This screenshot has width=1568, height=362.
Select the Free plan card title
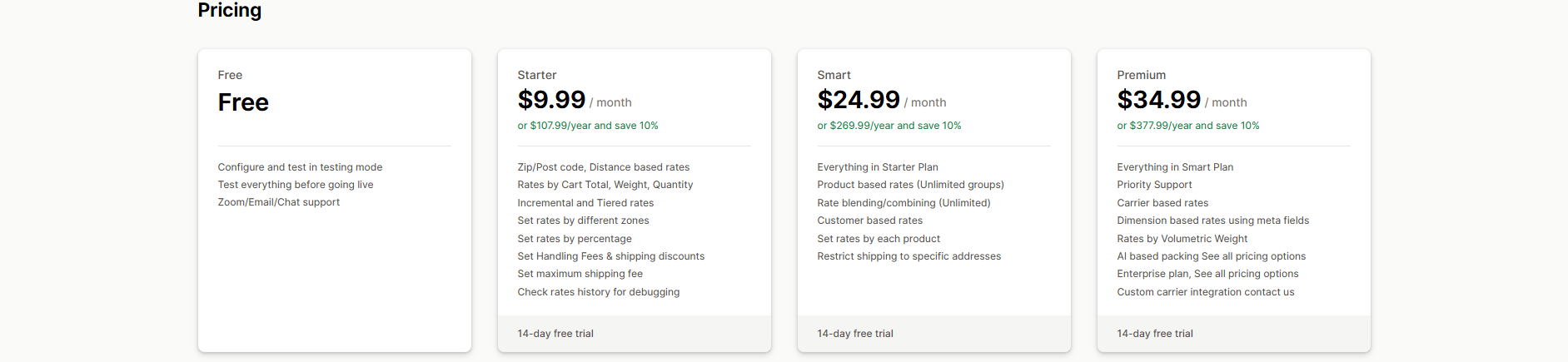coord(230,75)
